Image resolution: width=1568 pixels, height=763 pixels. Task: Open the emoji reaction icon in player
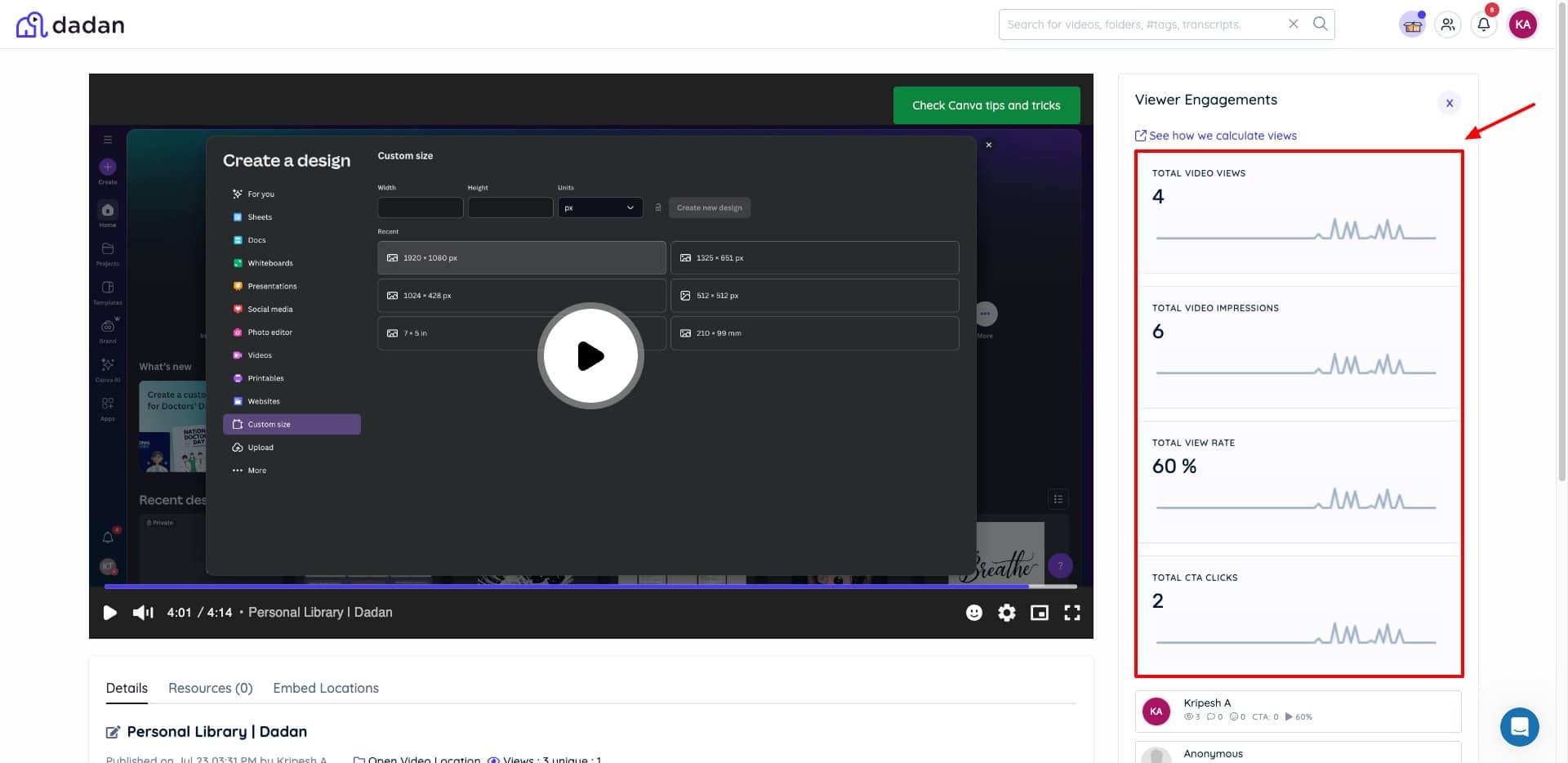(973, 613)
